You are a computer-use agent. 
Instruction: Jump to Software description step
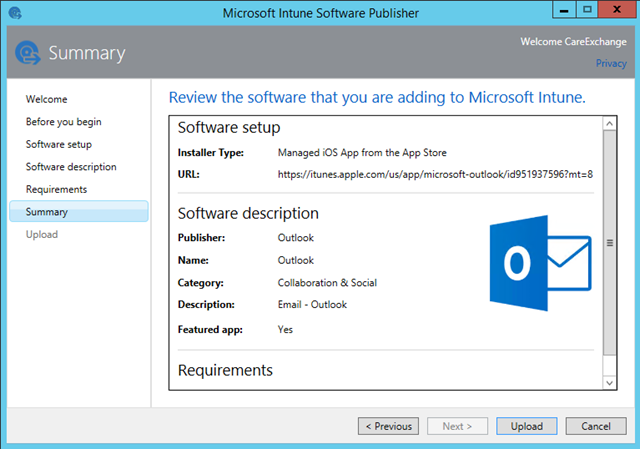pyautogui.click(x=71, y=167)
